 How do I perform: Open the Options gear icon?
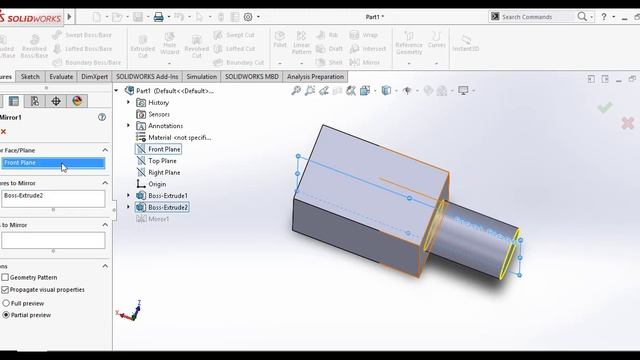pyautogui.click(x=248, y=17)
